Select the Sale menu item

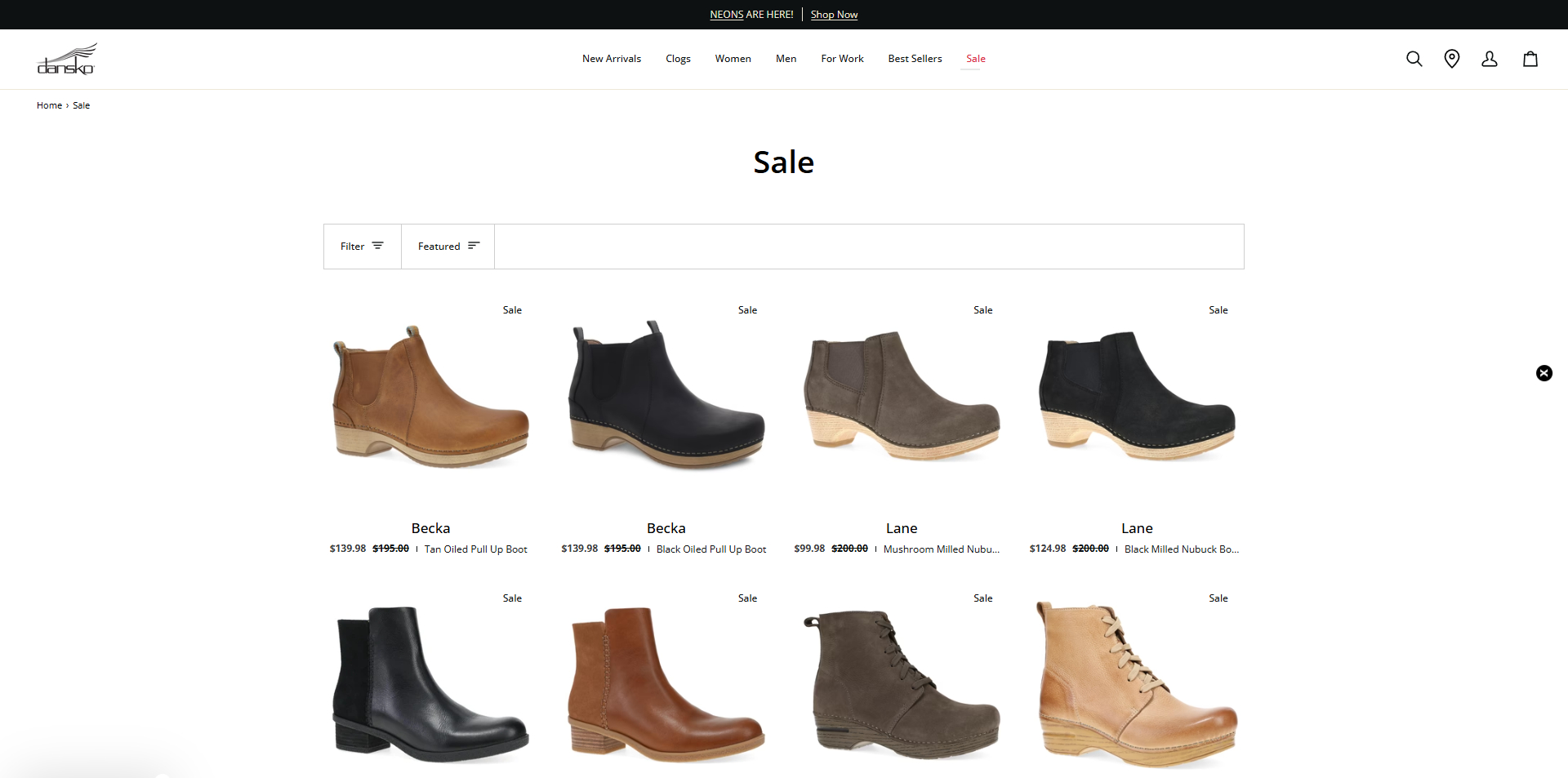(x=975, y=58)
